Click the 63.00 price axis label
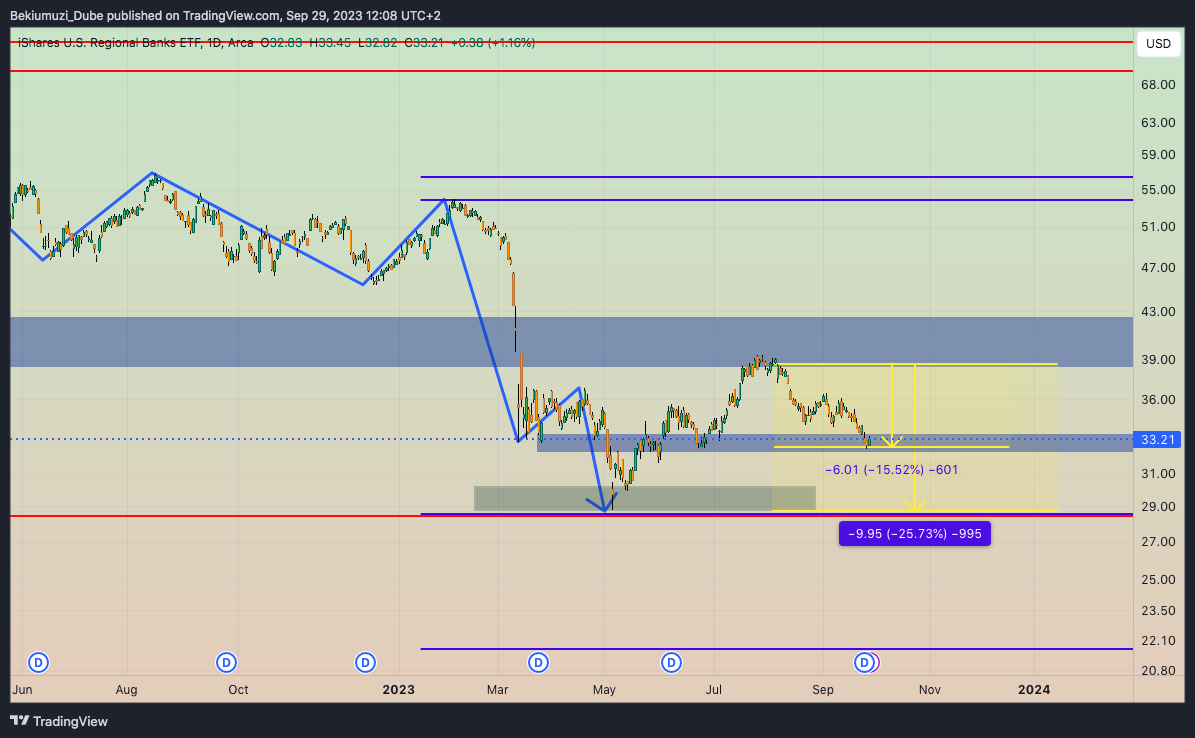Viewport: 1195px width, 738px height. coord(1158,123)
